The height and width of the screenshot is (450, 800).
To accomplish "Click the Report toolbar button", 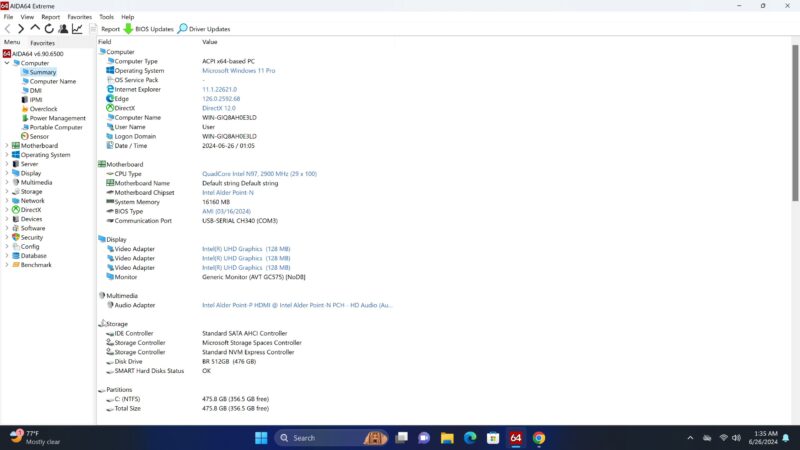I will click(103, 29).
